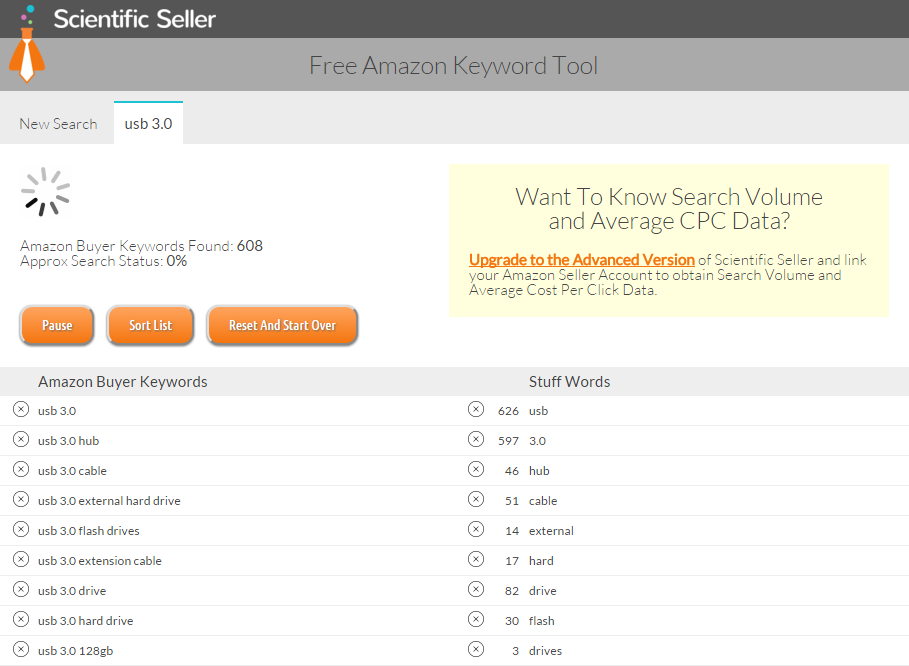This screenshot has width=909, height=666.
Task: Delete 'usb 3.0 external hard drive' keyword
Action: (21, 499)
